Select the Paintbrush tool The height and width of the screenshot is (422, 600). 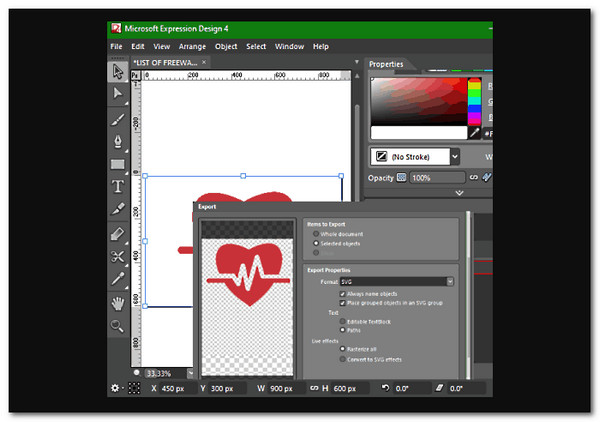click(117, 120)
